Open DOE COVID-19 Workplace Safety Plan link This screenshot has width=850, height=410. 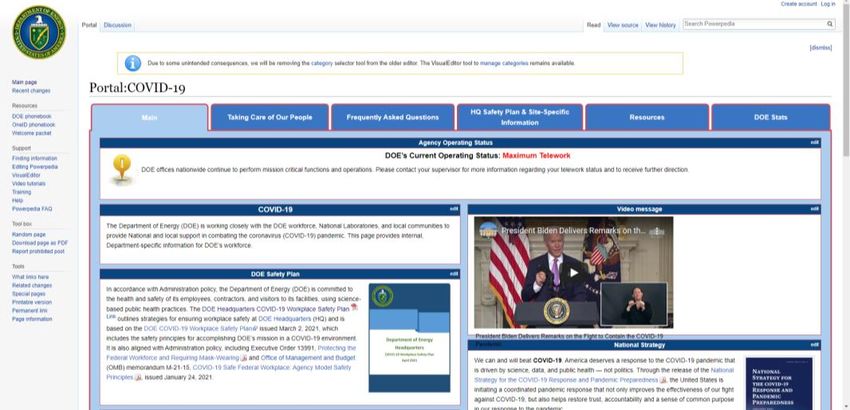(198, 329)
